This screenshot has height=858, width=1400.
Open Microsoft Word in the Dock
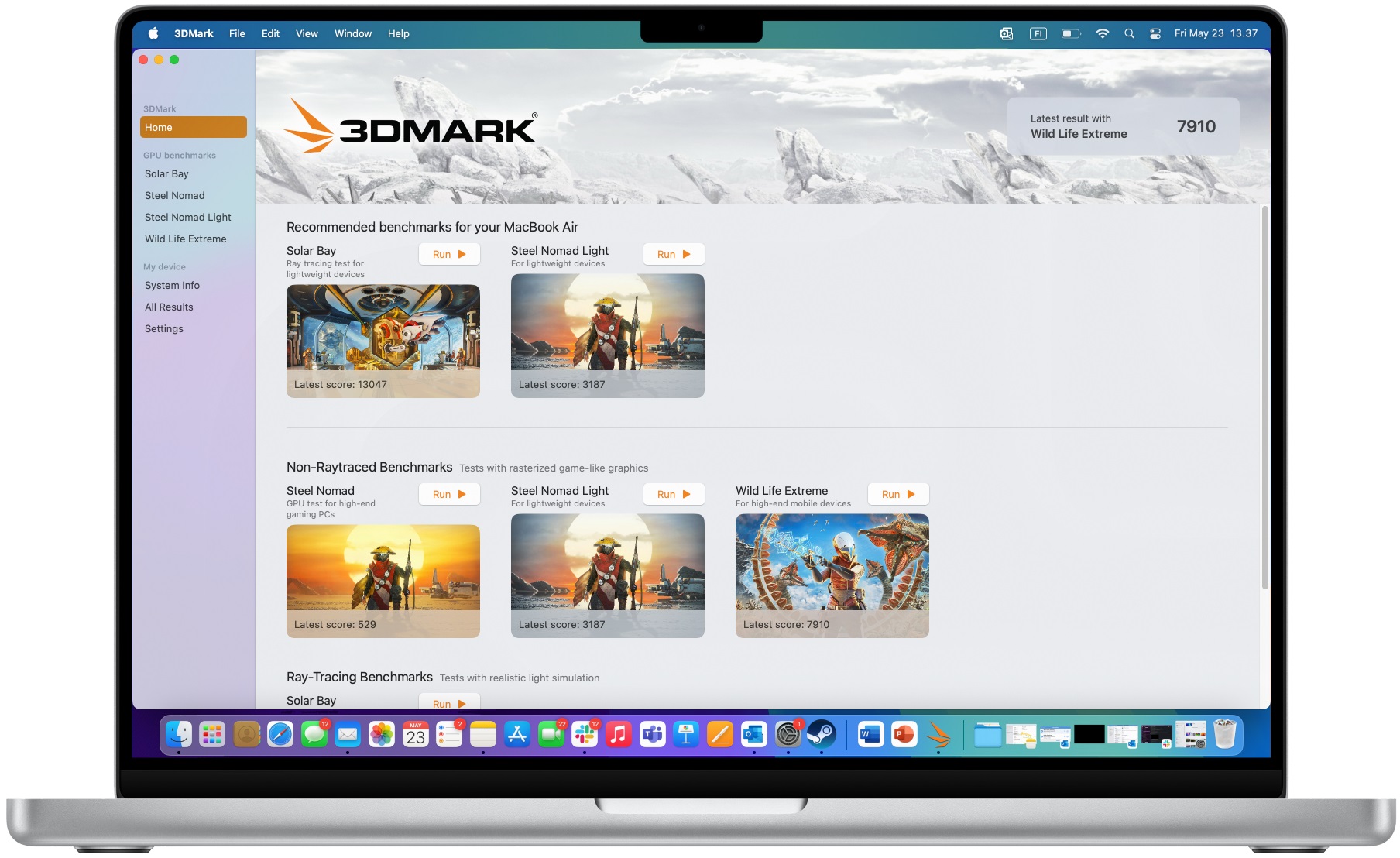[870, 733]
